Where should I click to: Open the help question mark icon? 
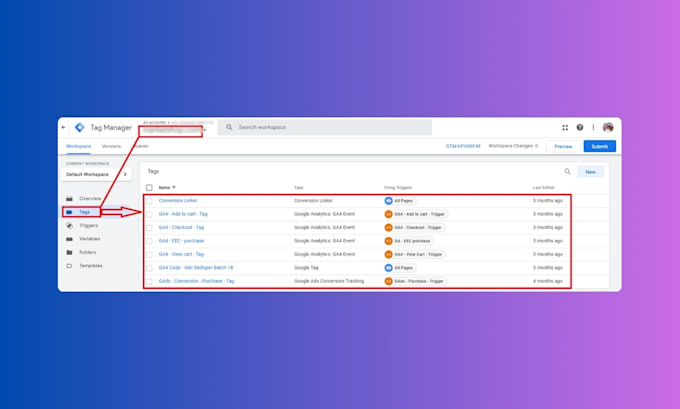580,128
